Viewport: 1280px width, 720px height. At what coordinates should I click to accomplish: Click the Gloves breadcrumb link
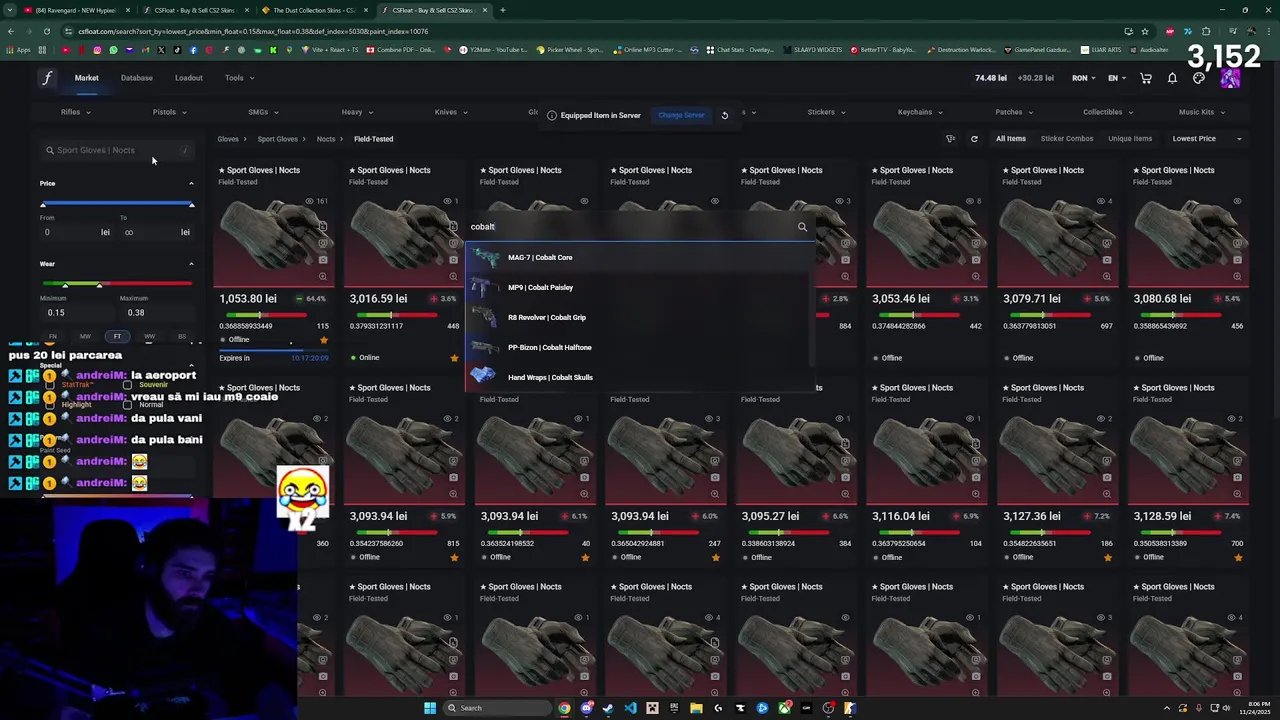click(228, 139)
